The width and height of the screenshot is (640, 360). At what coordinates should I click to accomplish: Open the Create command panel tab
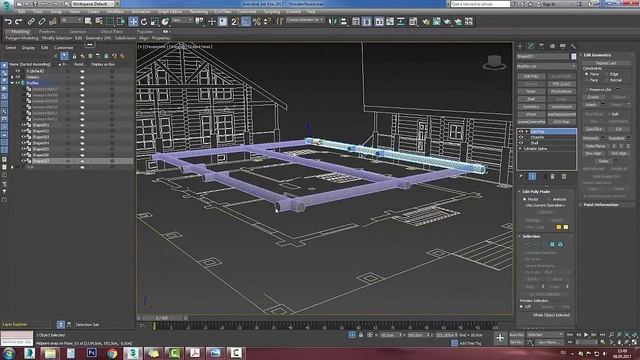tap(520, 46)
